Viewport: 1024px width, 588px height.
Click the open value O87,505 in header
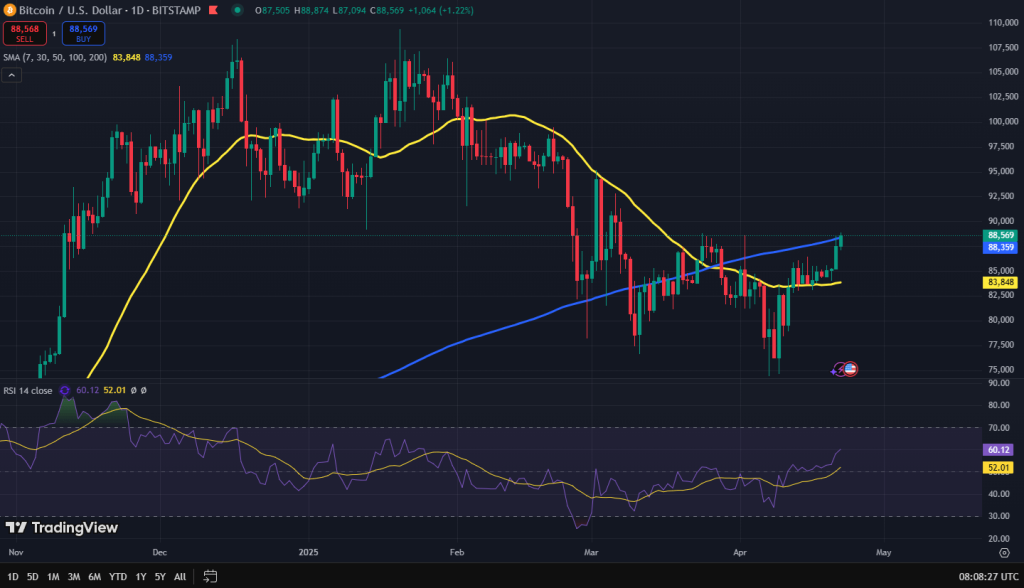click(x=272, y=10)
